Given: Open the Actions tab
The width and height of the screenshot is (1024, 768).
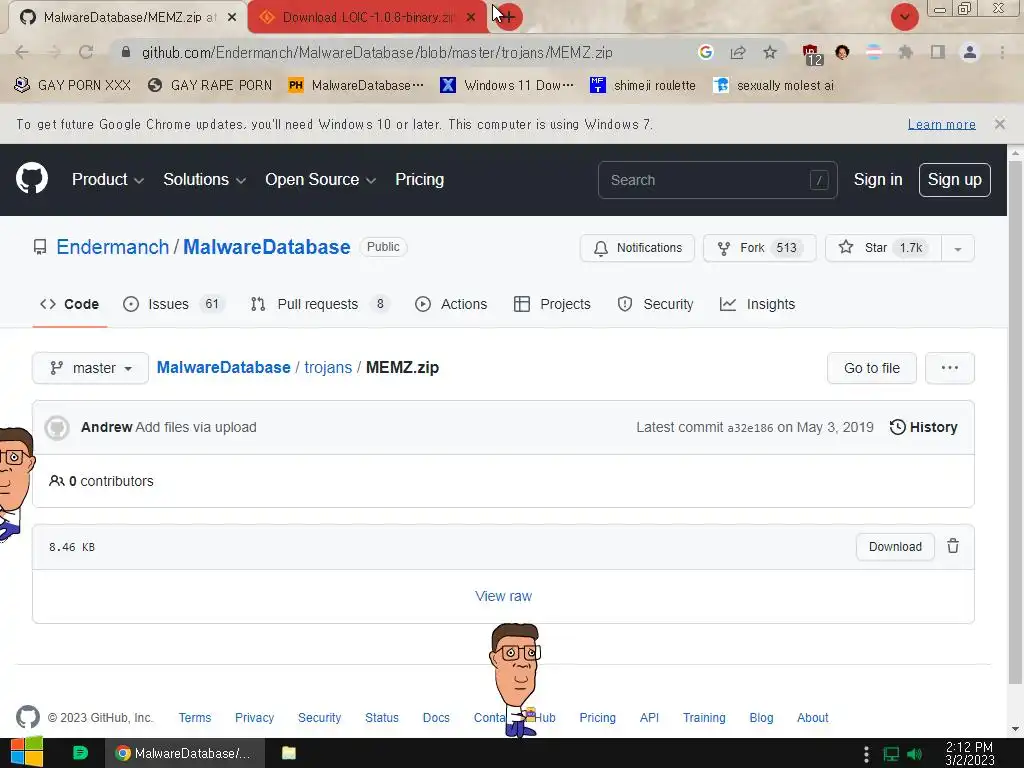Looking at the screenshot, I should (451, 304).
